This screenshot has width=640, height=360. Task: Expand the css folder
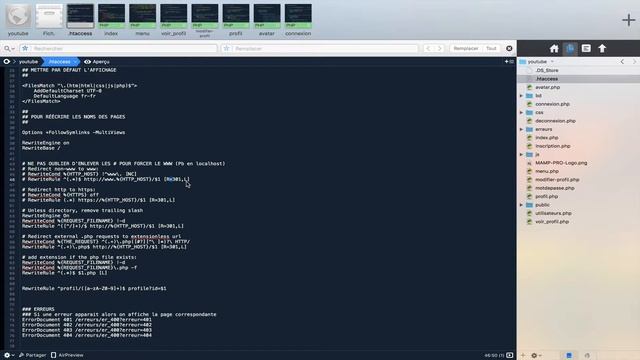tap(521, 112)
